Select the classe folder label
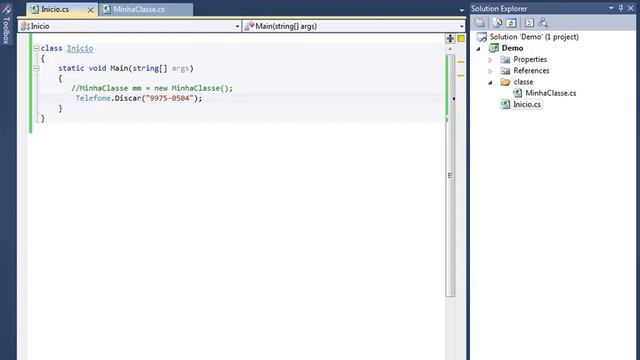This screenshot has height=360, width=640. 523,82
